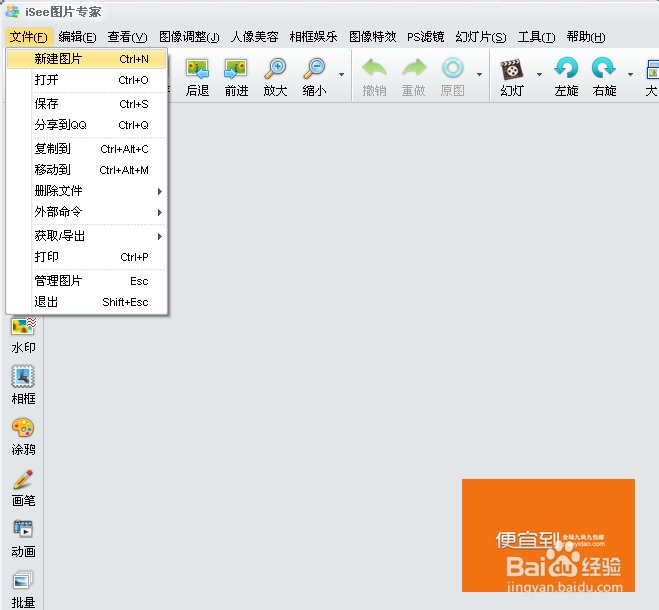The image size is (659, 610).
Task: Choose 打开 in the File menu
Action: (x=87, y=80)
